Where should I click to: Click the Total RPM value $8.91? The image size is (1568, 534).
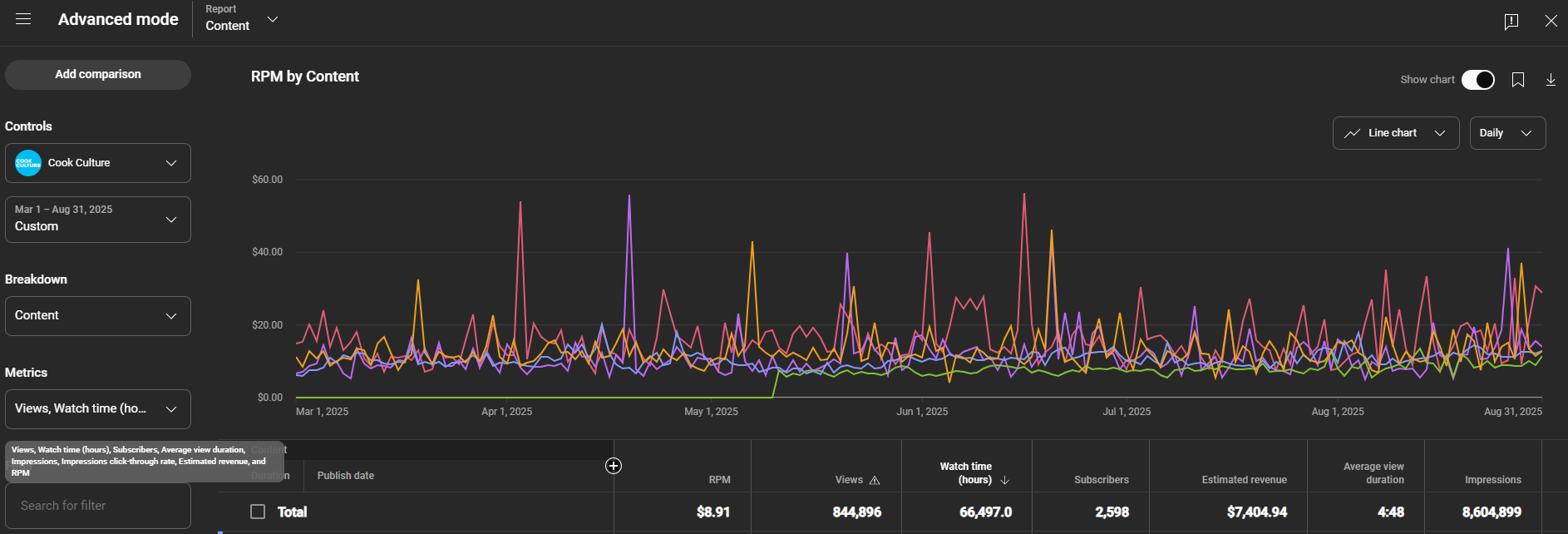point(713,512)
